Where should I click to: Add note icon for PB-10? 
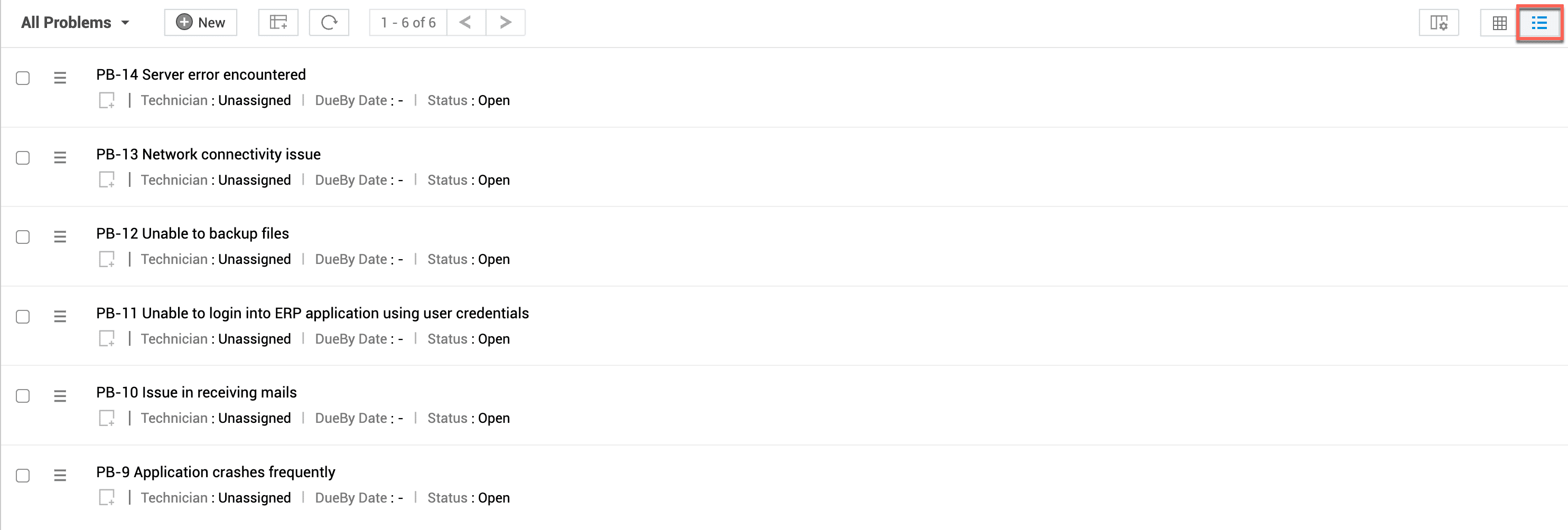pyautogui.click(x=107, y=418)
